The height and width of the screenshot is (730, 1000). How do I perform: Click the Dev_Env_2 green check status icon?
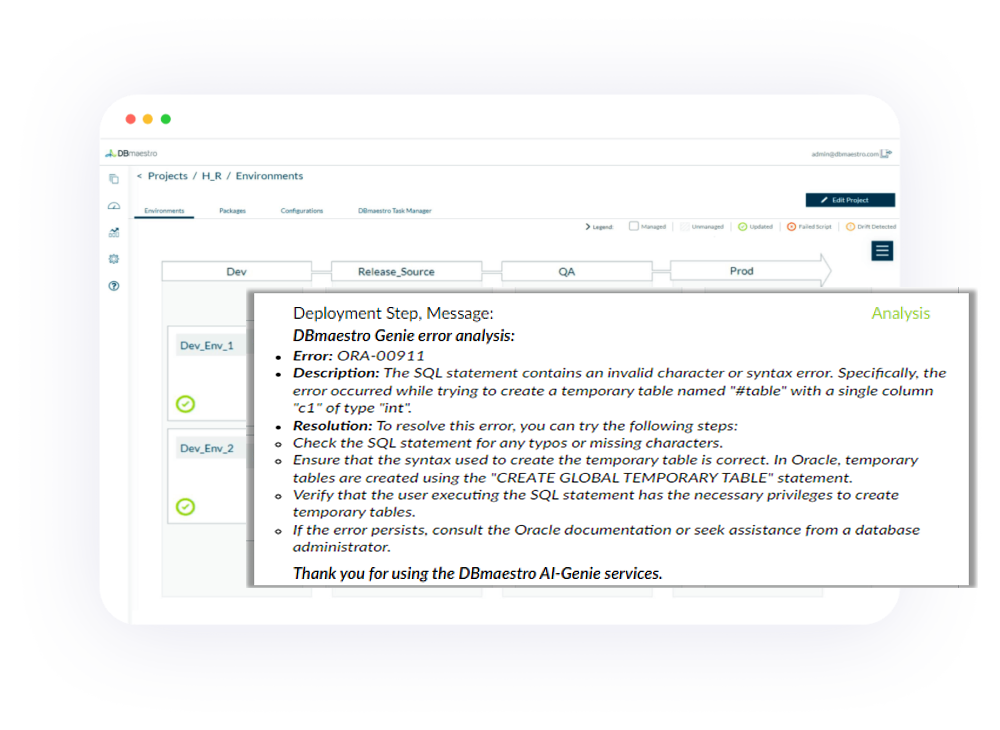coord(186,507)
